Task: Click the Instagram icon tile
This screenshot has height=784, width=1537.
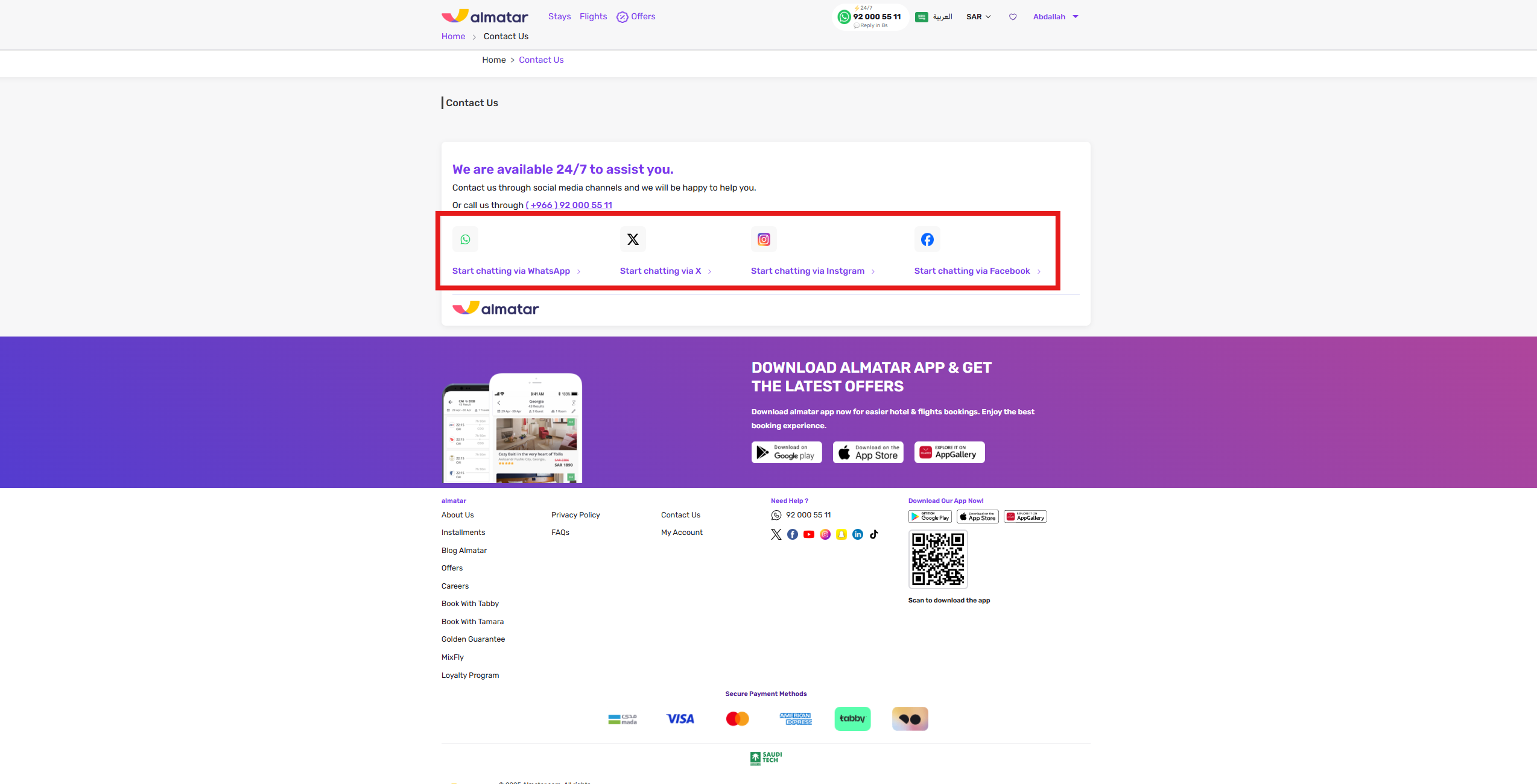Action: (764, 239)
